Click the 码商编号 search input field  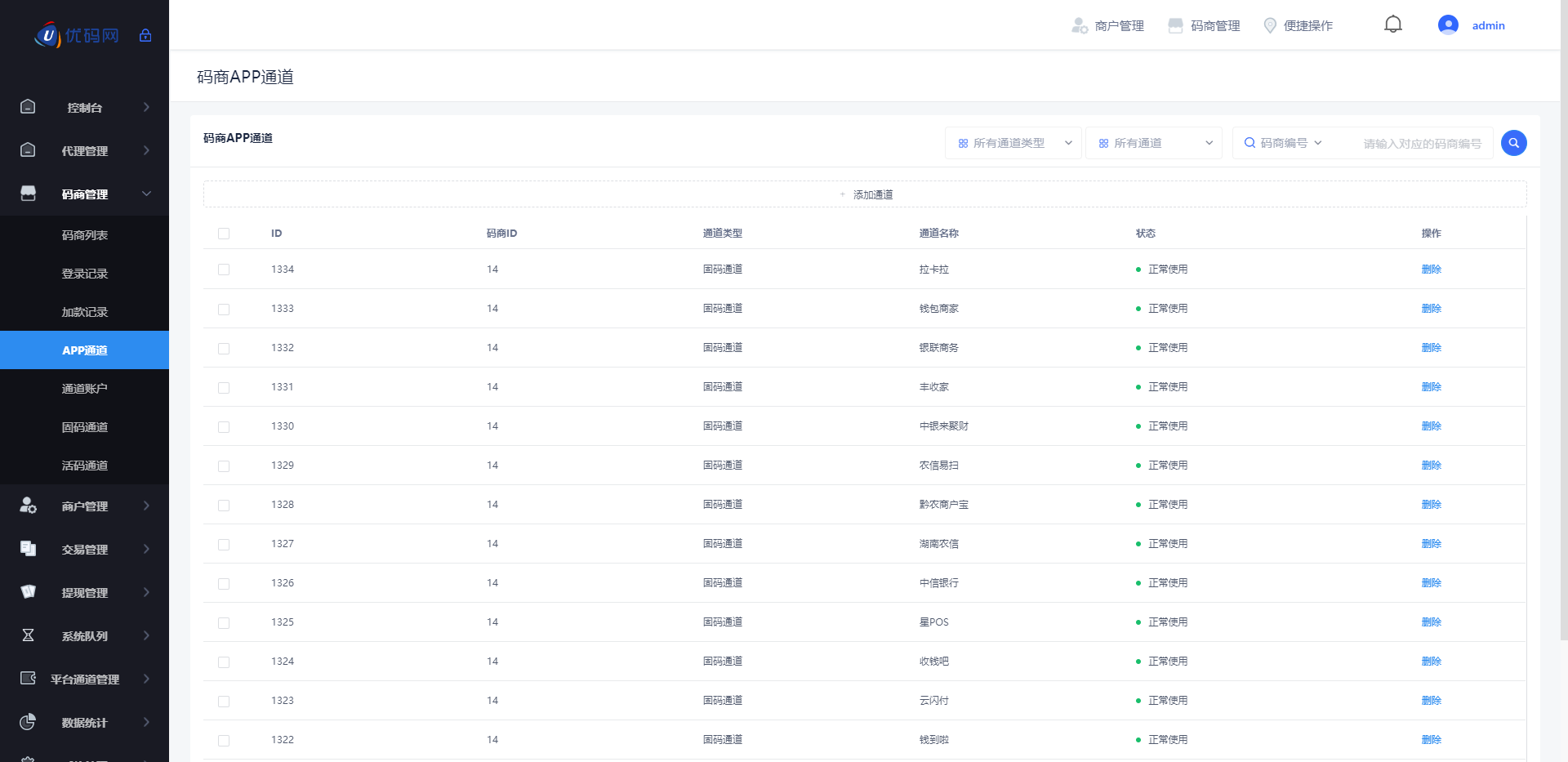click(x=1421, y=144)
